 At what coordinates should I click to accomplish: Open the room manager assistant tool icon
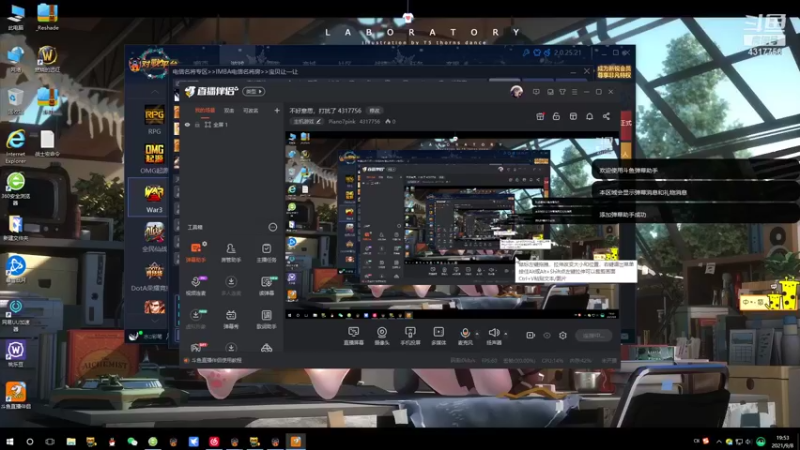(x=231, y=252)
